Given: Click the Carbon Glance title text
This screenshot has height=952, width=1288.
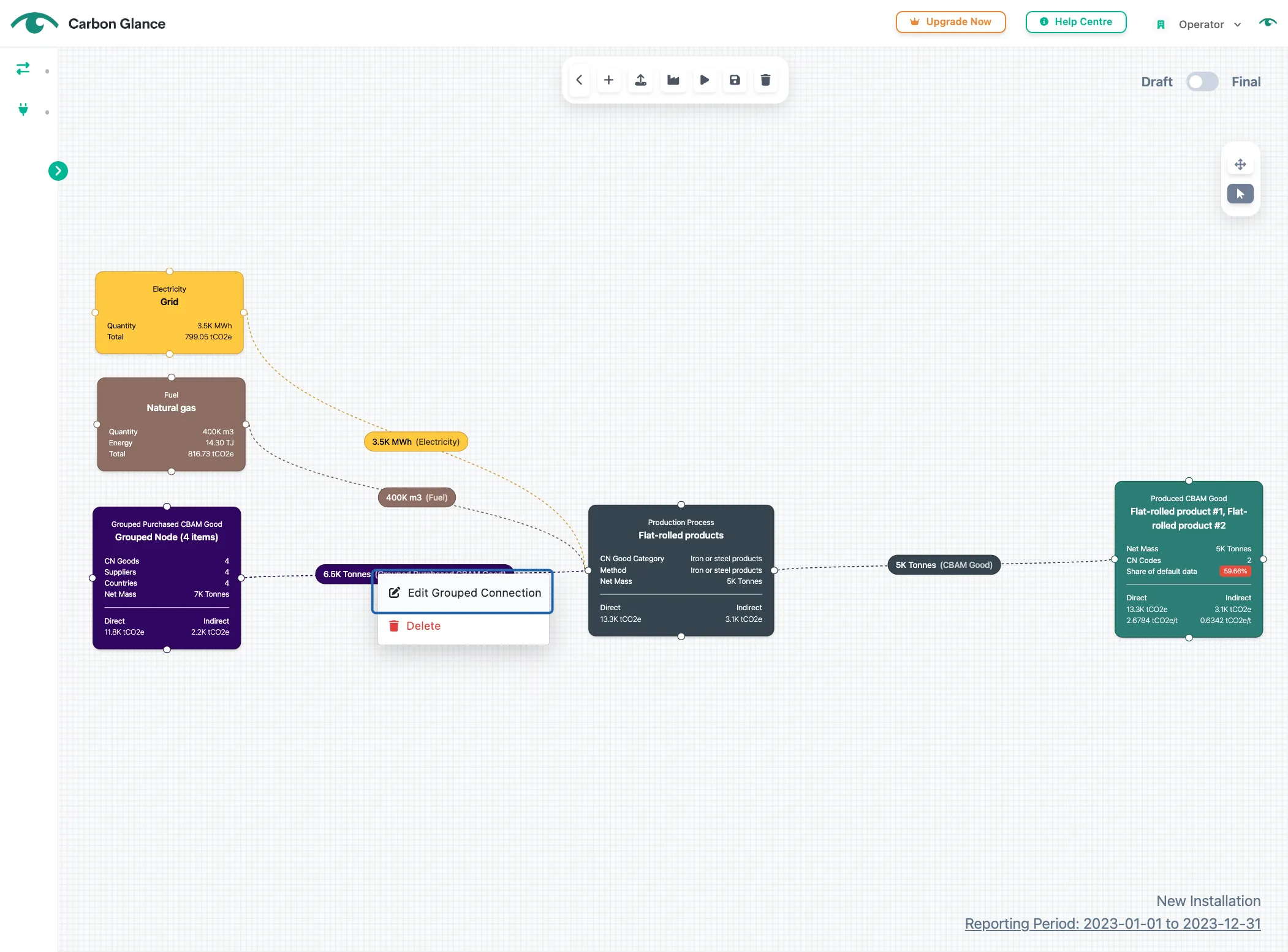Looking at the screenshot, I should click(x=116, y=23).
